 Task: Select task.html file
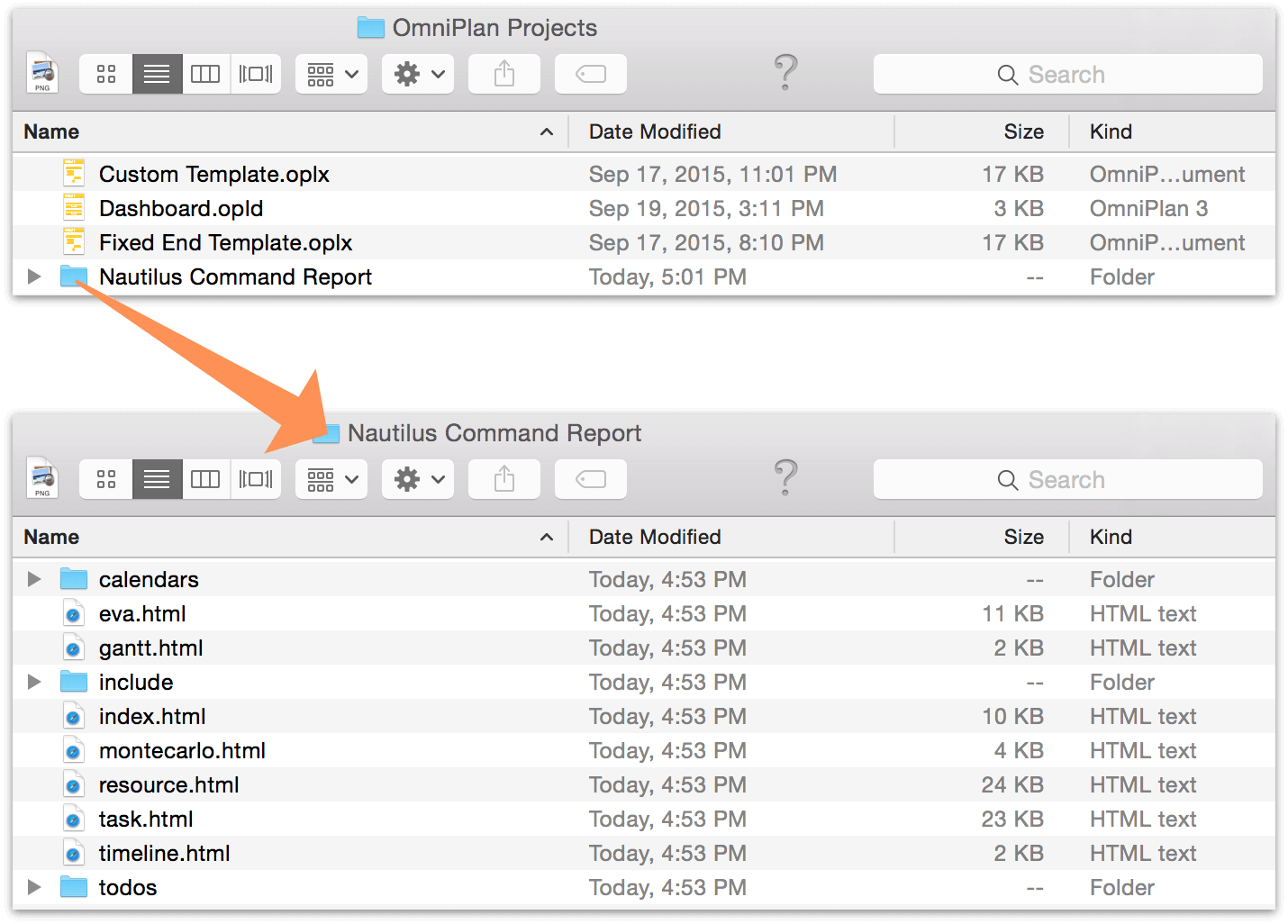tap(146, 819)
